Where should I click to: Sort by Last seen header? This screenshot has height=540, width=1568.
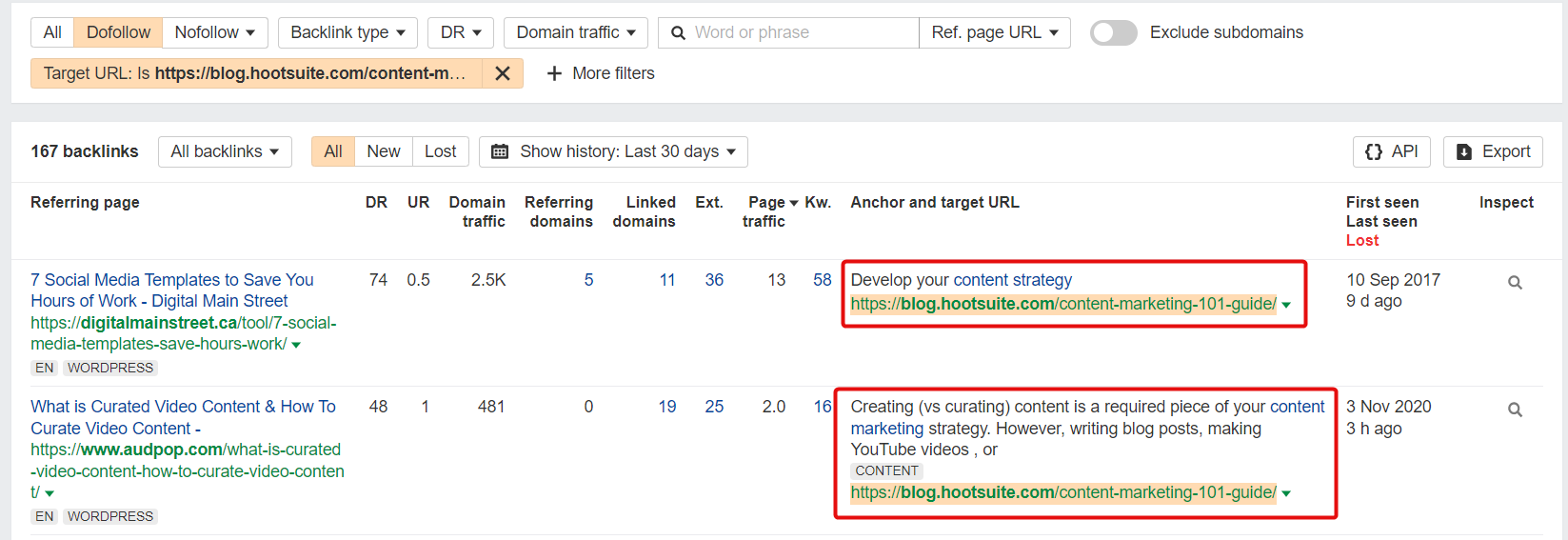coord(1381,221)
